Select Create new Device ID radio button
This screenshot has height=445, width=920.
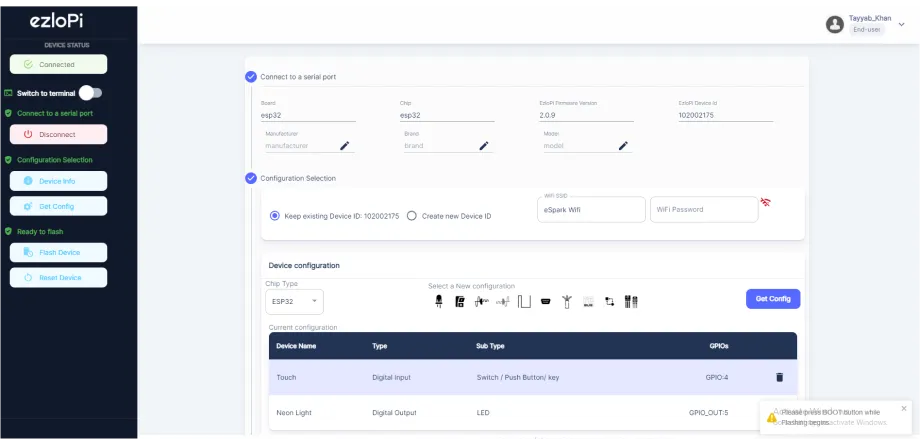412,216
